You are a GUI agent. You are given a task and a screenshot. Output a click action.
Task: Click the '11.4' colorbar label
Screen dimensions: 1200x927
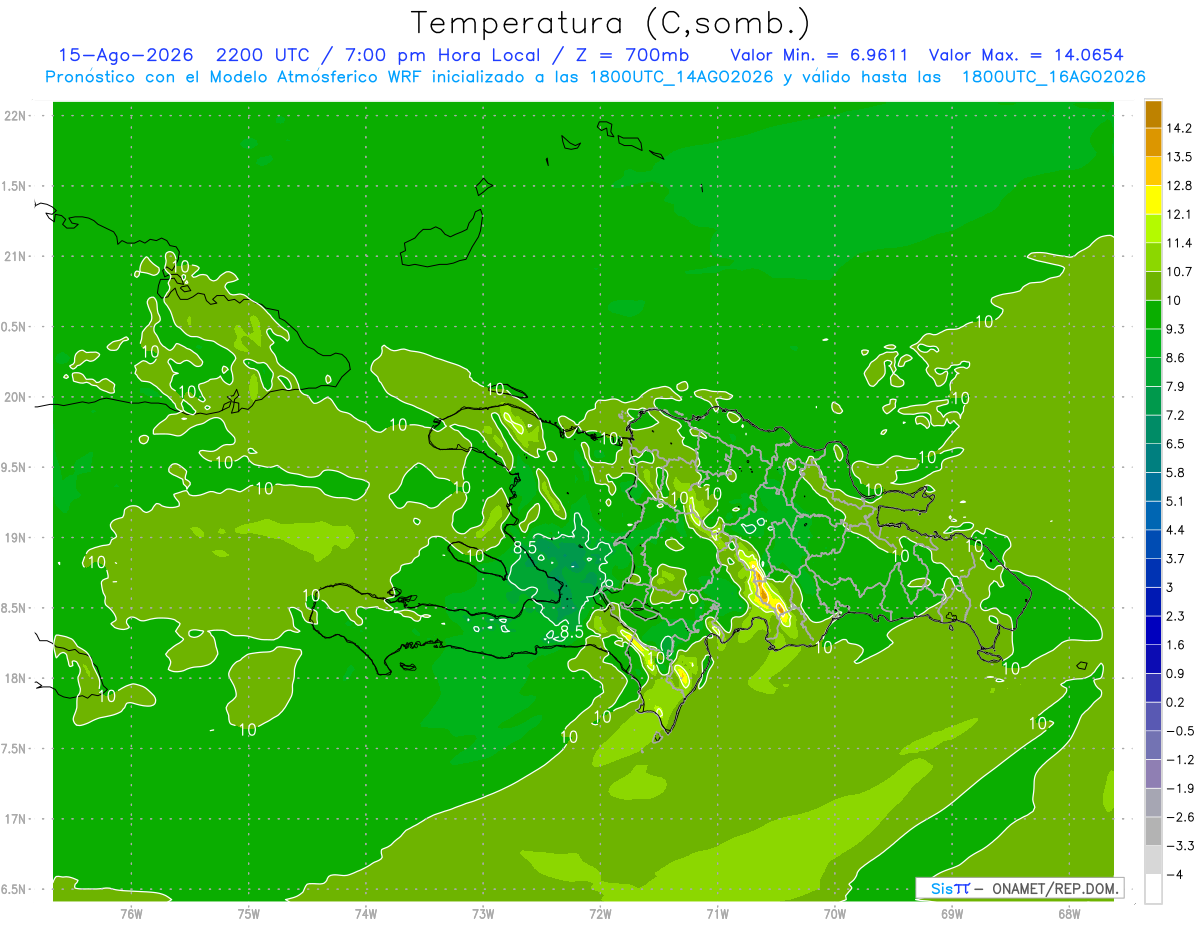(1179, 243)
